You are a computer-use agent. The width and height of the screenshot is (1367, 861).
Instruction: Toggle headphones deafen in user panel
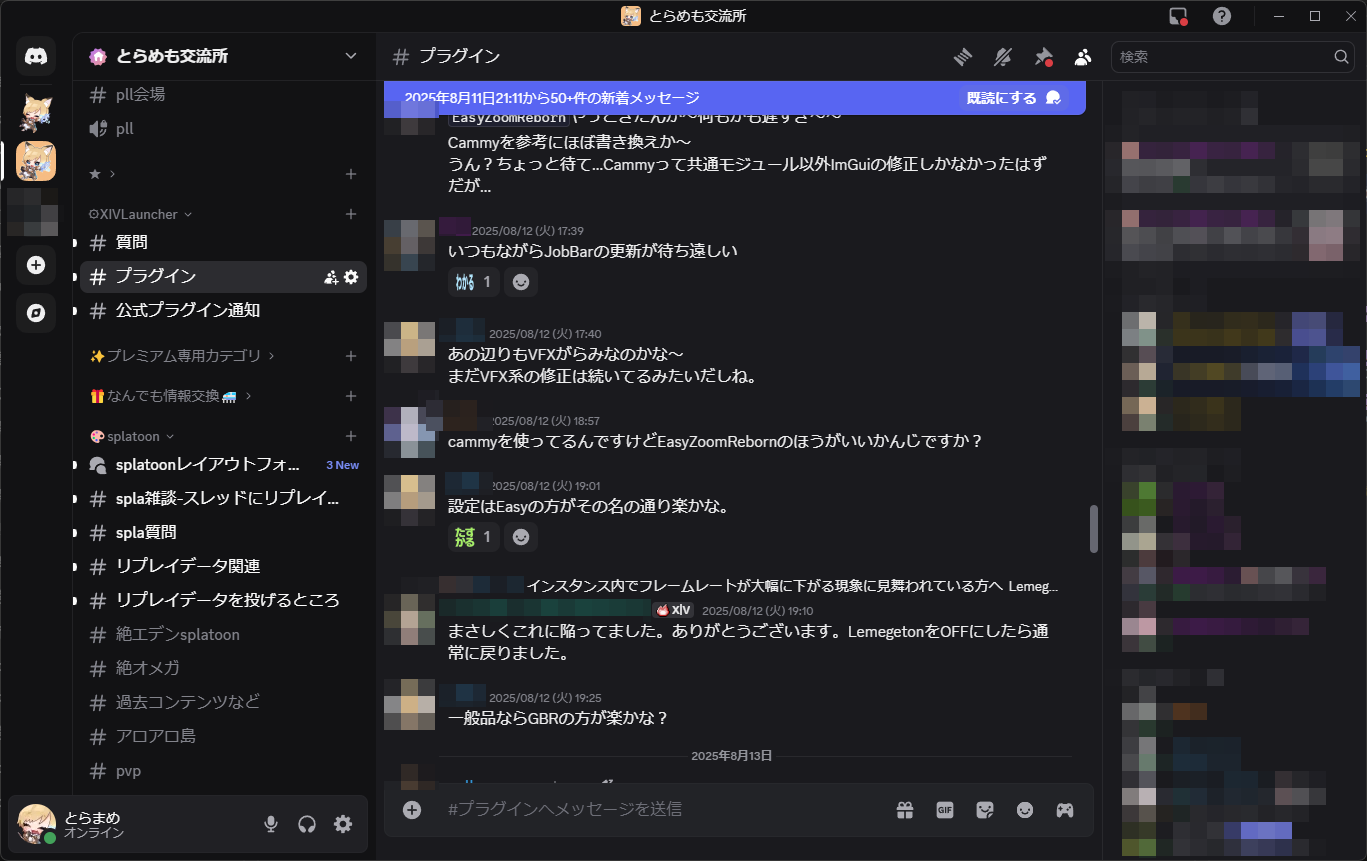[307, 824]
